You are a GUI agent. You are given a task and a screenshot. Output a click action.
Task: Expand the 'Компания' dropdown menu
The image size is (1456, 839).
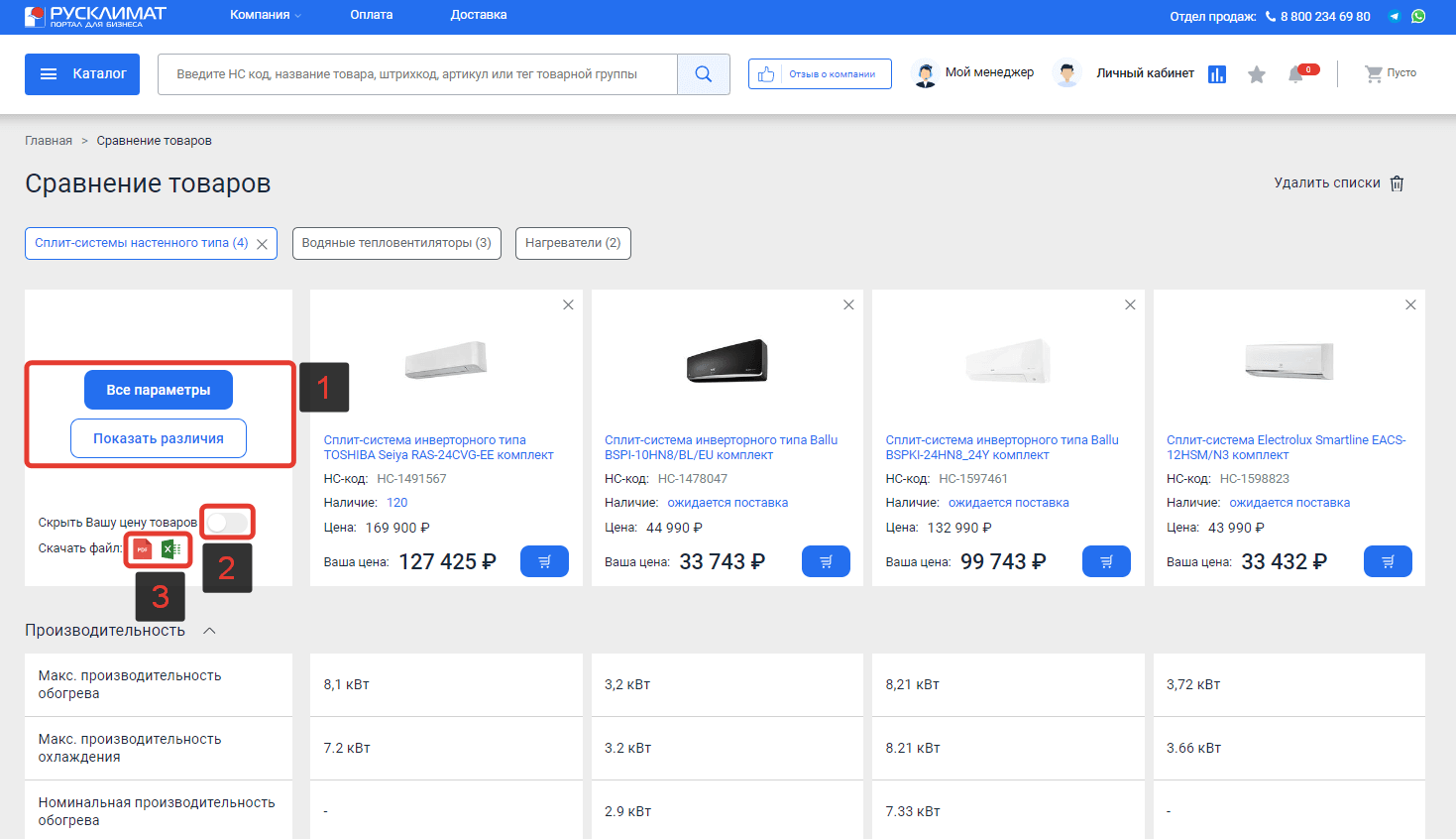coord(266,15)
